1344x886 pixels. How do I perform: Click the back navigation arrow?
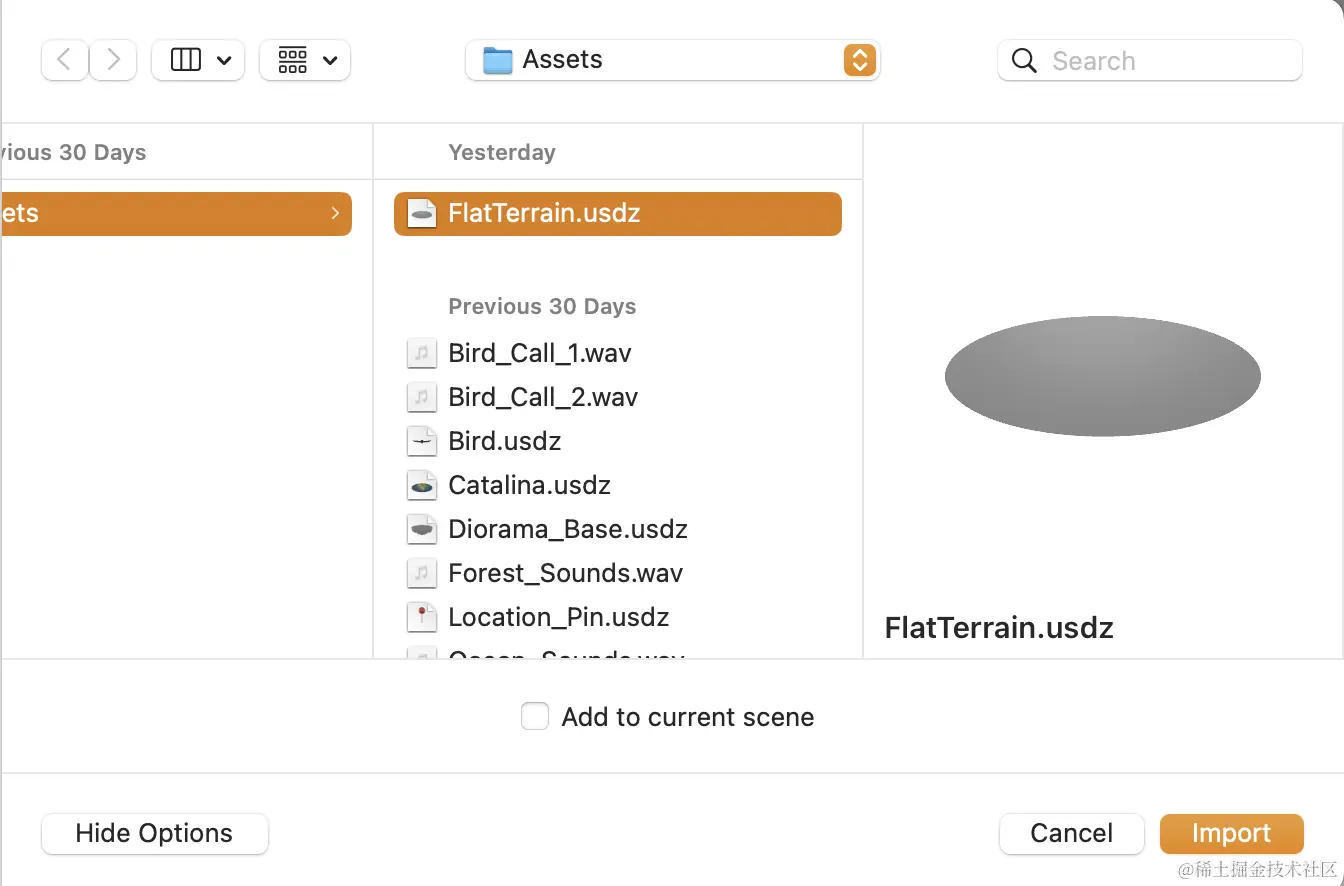coord(65,60)
